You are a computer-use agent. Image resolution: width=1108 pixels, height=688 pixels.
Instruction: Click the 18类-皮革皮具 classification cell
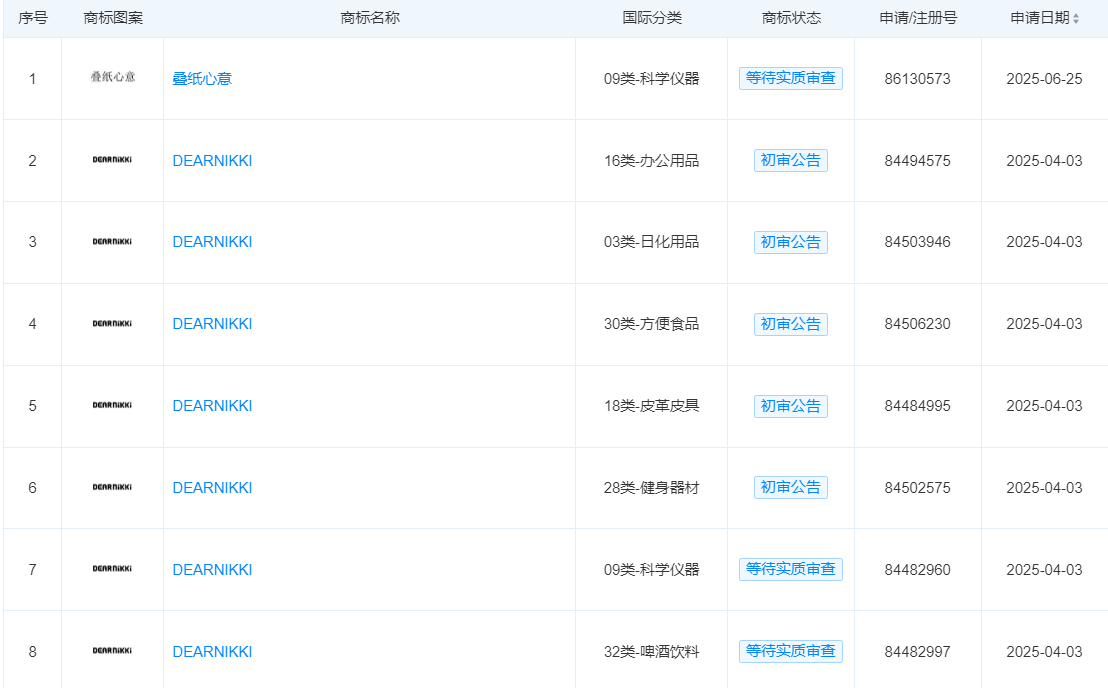[x=652, y=405]
